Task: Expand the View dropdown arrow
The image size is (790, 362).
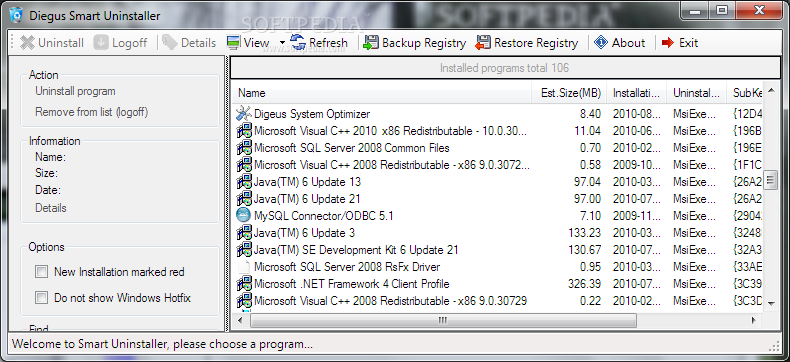Action: click(x=282, y=43)
